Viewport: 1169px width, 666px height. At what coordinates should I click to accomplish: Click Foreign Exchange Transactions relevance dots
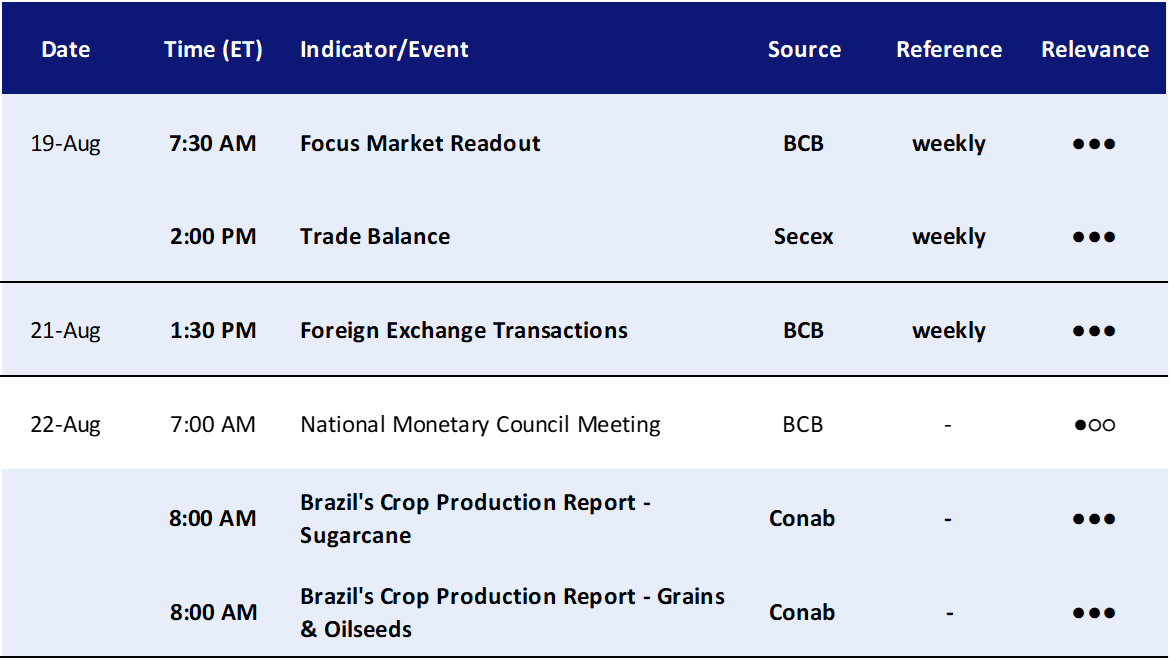tap(1094, 331)
